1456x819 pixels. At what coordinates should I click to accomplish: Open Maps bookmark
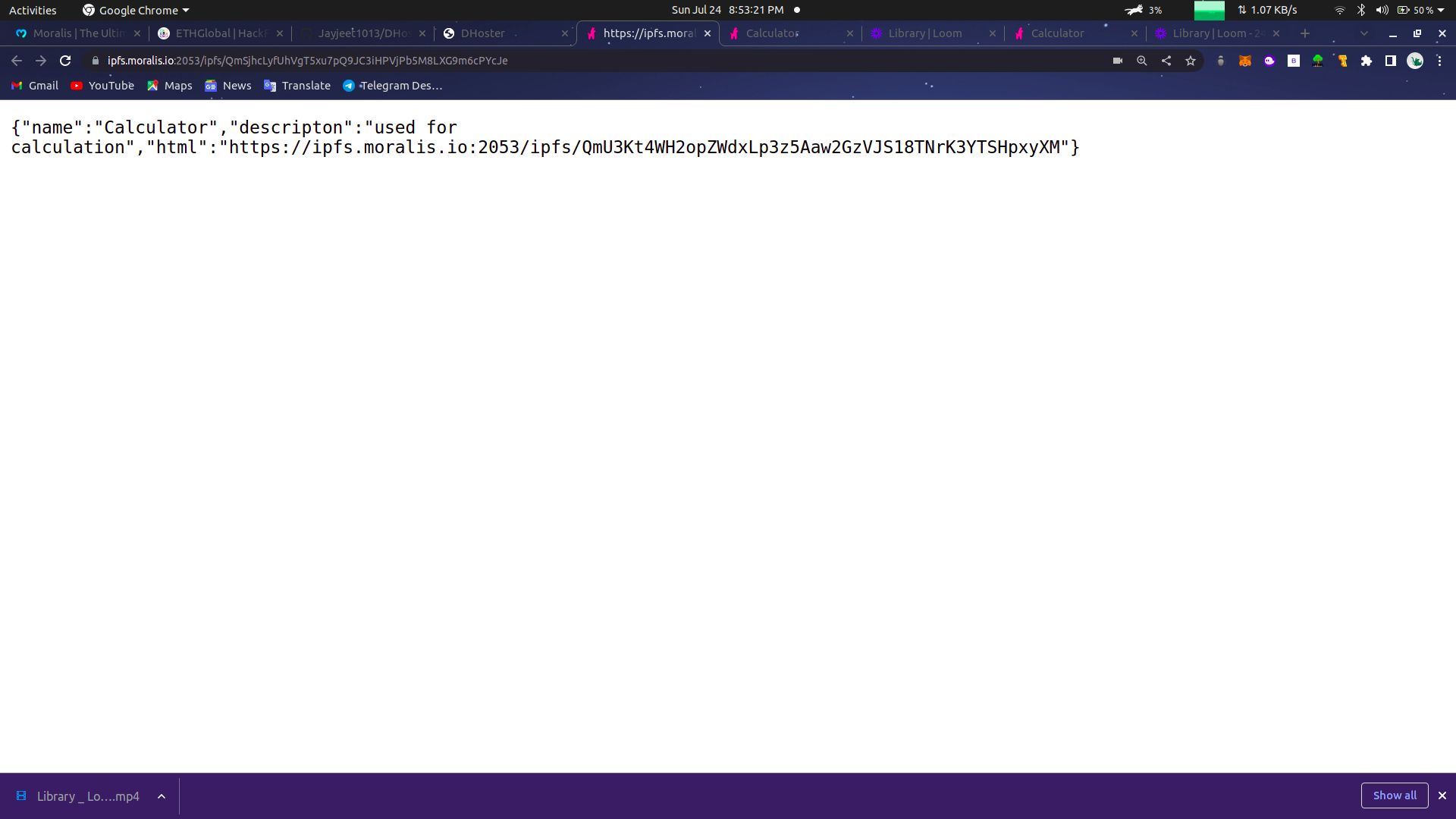tap(170, 86)
